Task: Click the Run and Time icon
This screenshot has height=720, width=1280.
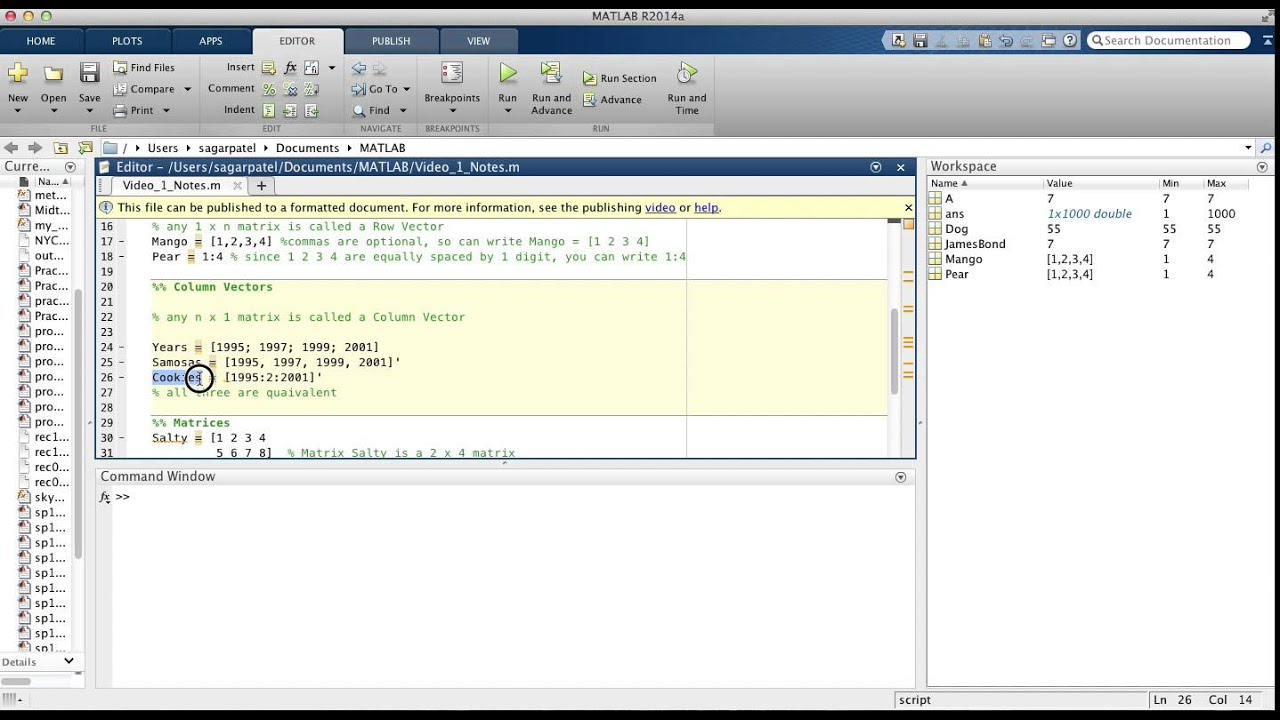Action: [686, 73]
